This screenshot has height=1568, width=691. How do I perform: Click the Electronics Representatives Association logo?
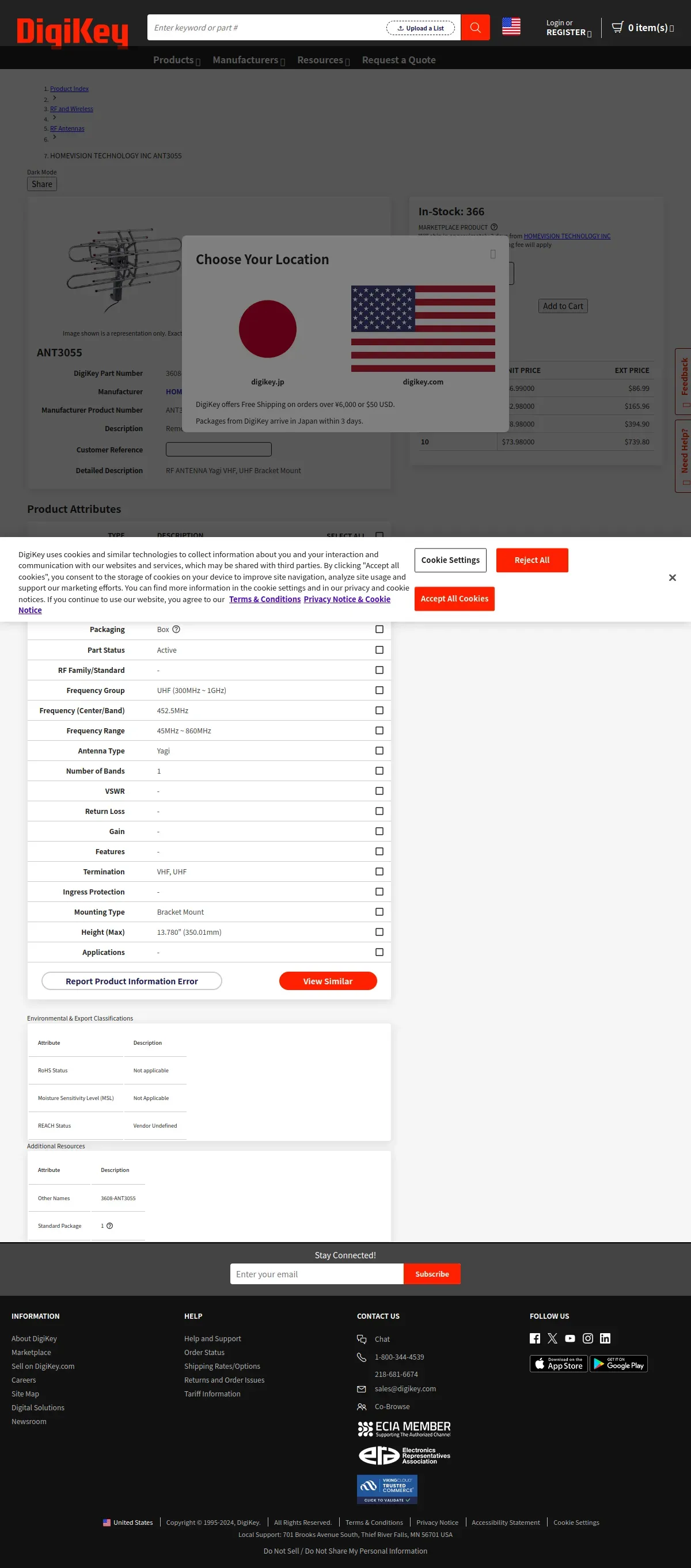click(404, 1455)
